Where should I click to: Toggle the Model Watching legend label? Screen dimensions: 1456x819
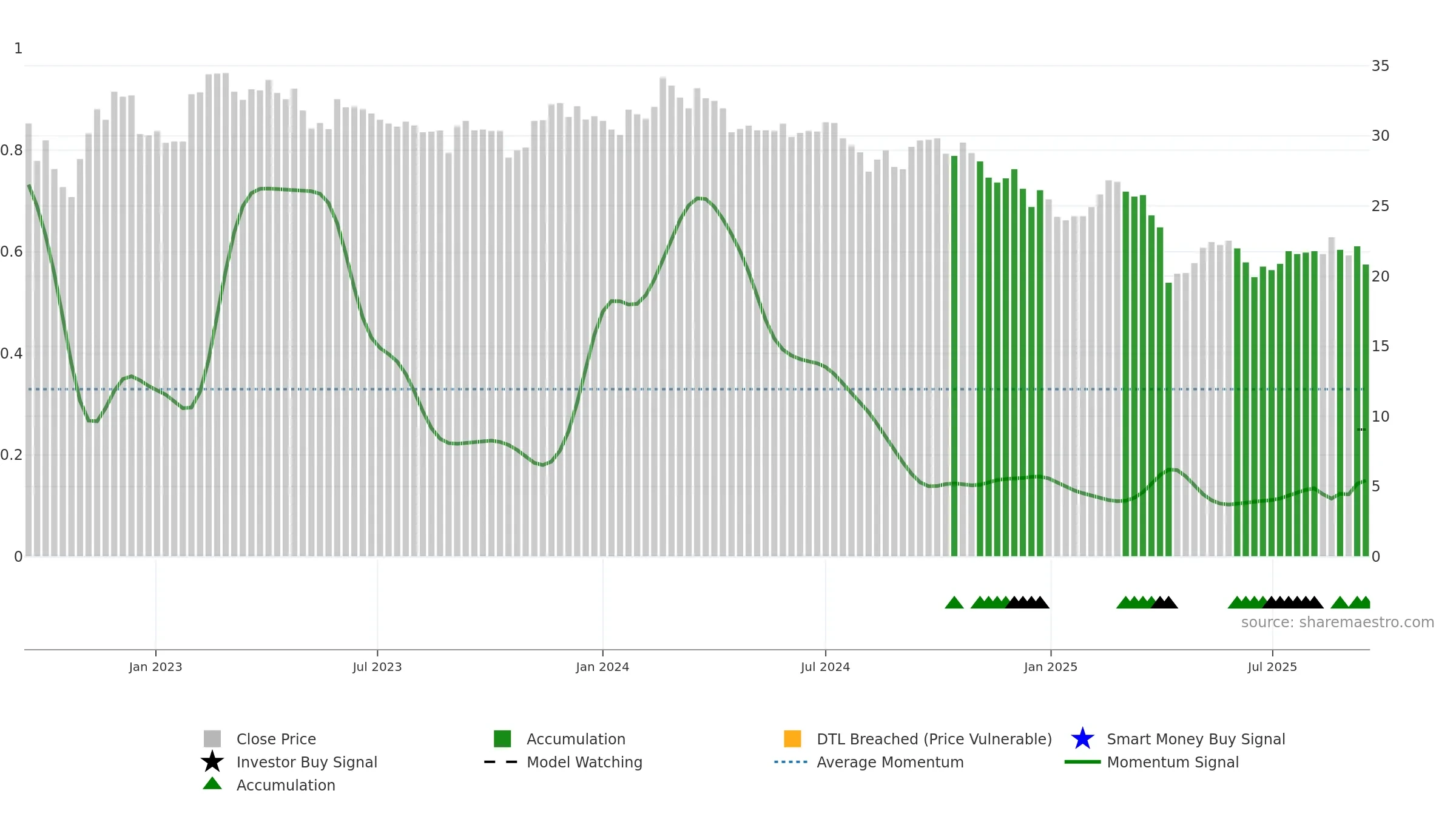pyautogui.click(x=584, y=762)
